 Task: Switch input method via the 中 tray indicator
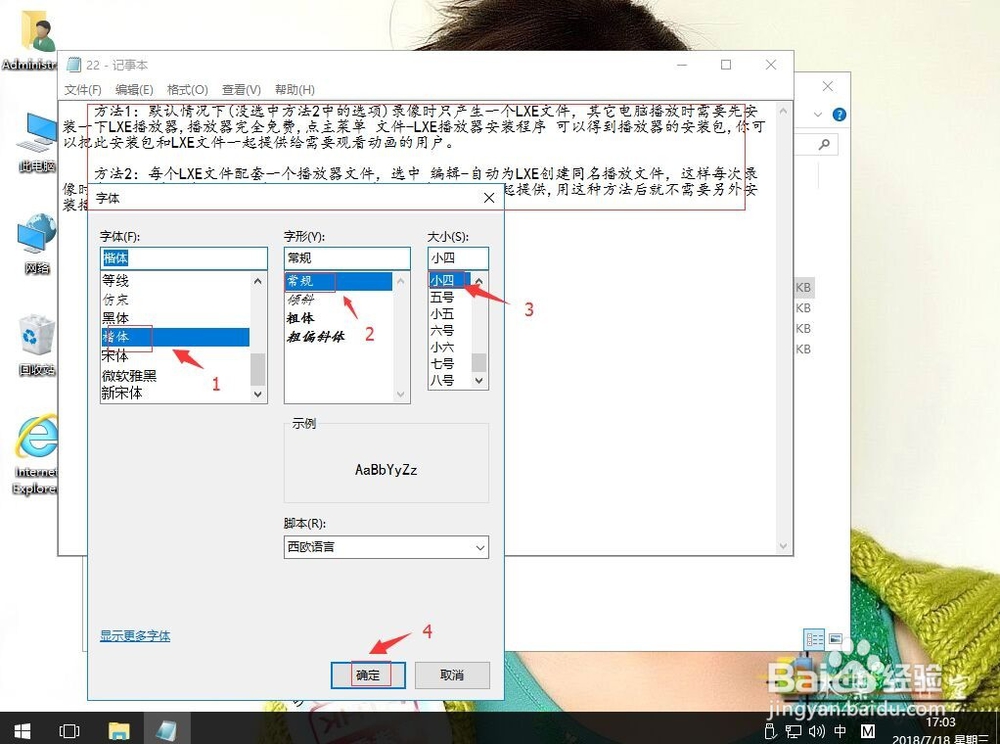coord(840,731)
